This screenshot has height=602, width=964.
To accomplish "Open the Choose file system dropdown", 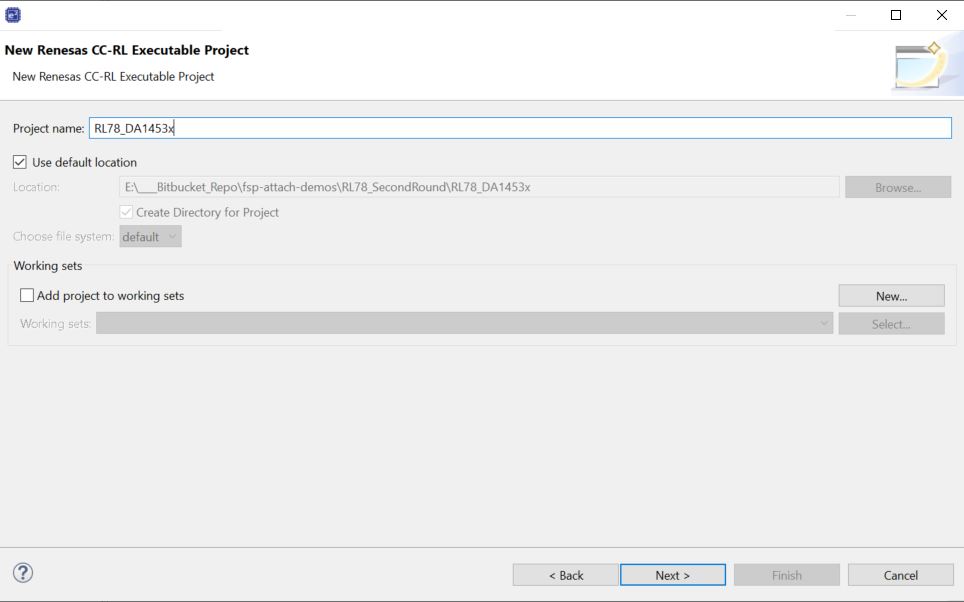I will pyautogui.click(x=151, y=237).
